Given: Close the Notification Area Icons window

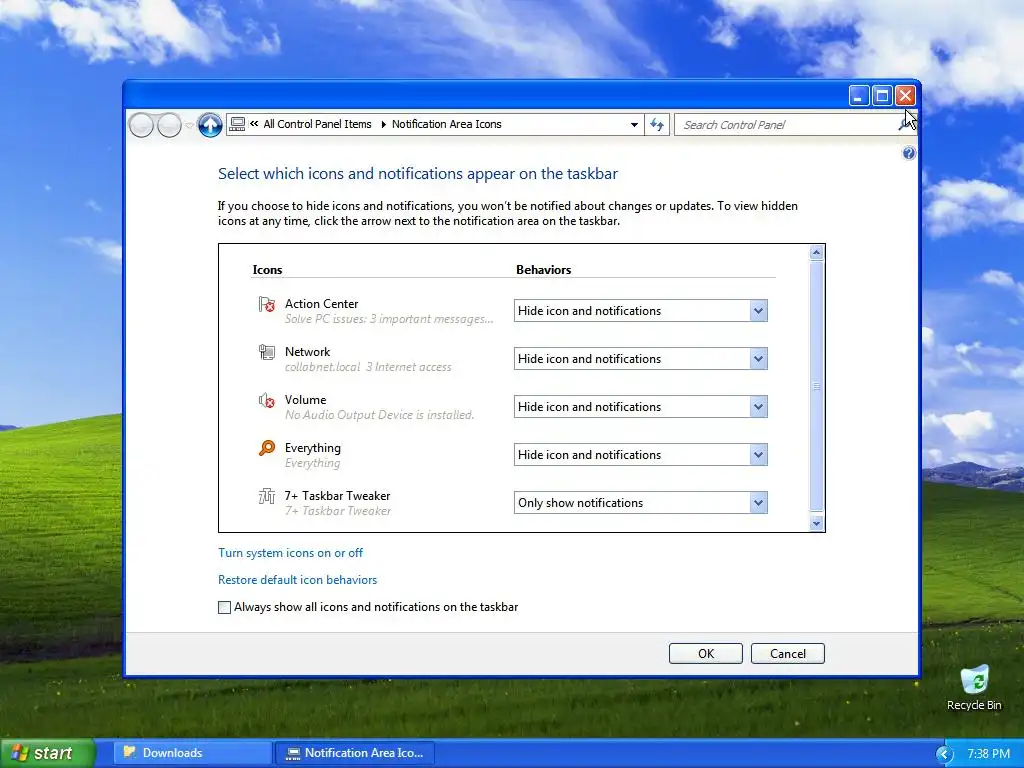Looking at the screenshot, I should (x=905, y=96).
